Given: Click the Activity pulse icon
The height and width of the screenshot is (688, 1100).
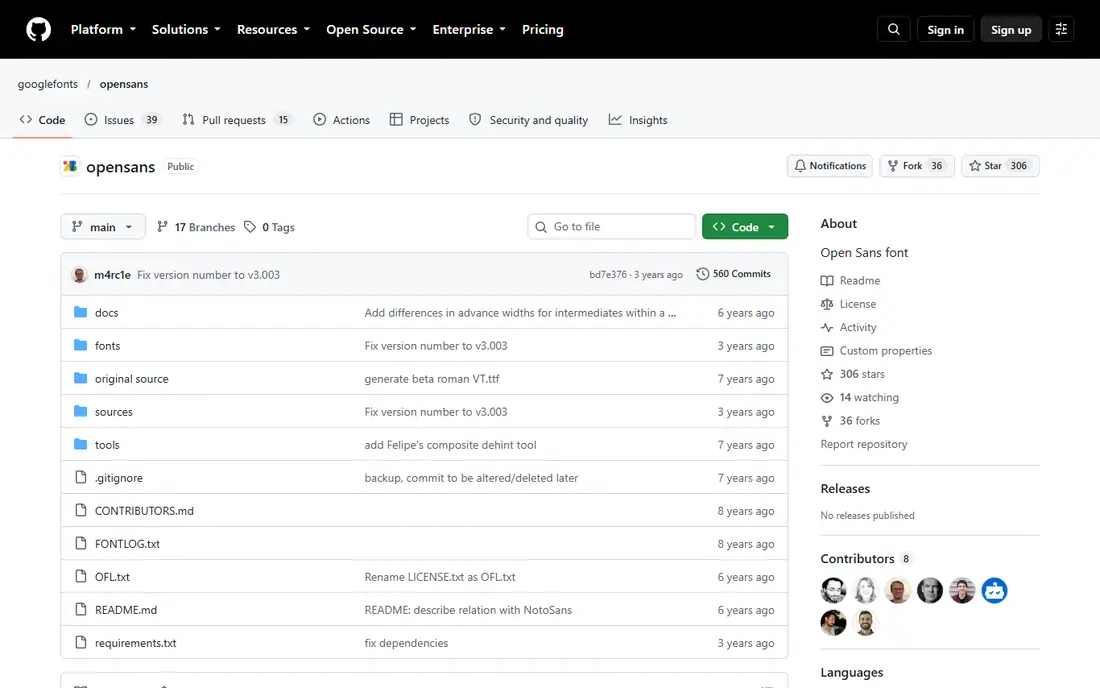Looking at the screenshot, I should click(x=827, y=328).
